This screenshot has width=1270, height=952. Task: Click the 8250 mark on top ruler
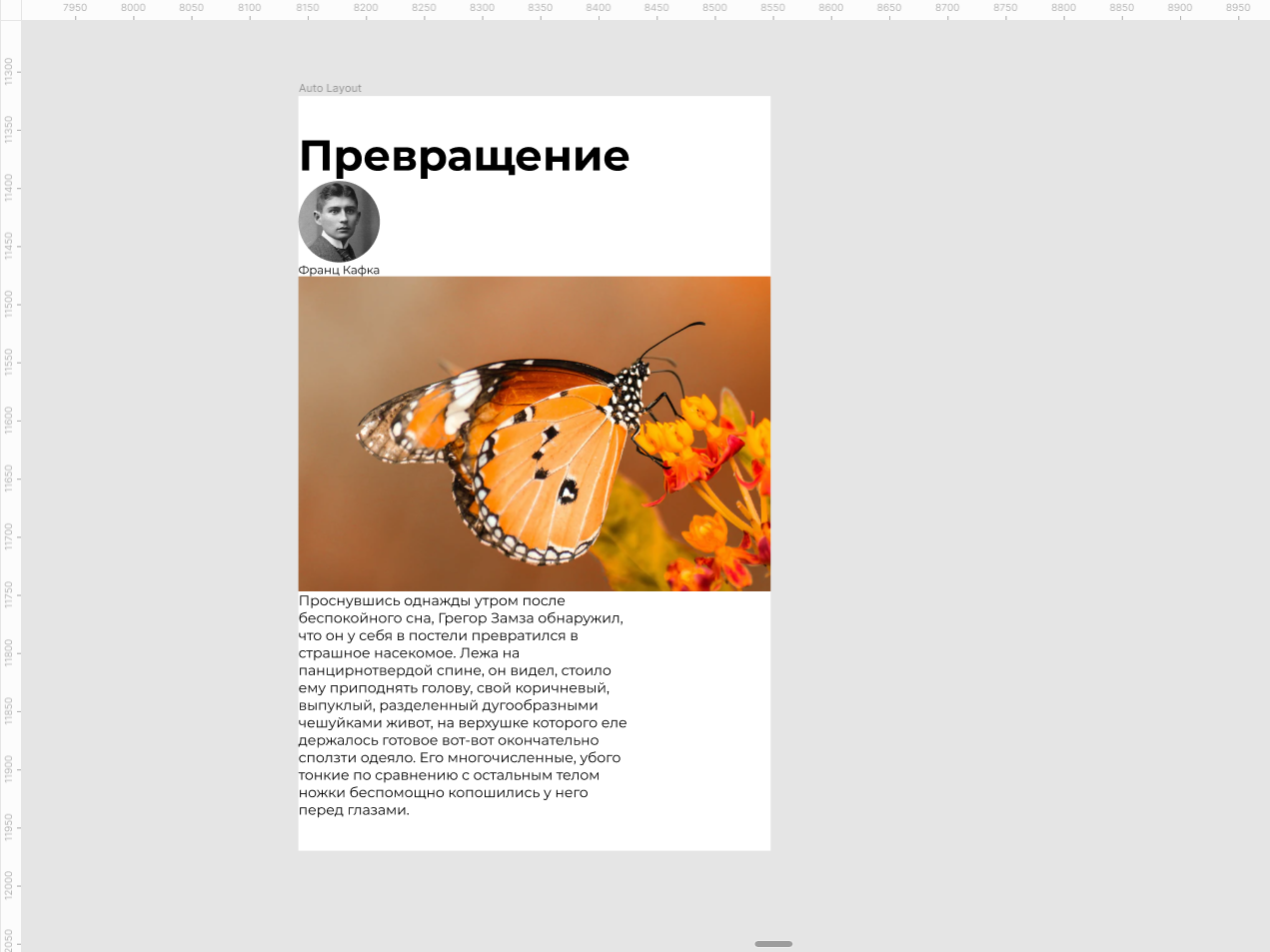pos(424,8)
